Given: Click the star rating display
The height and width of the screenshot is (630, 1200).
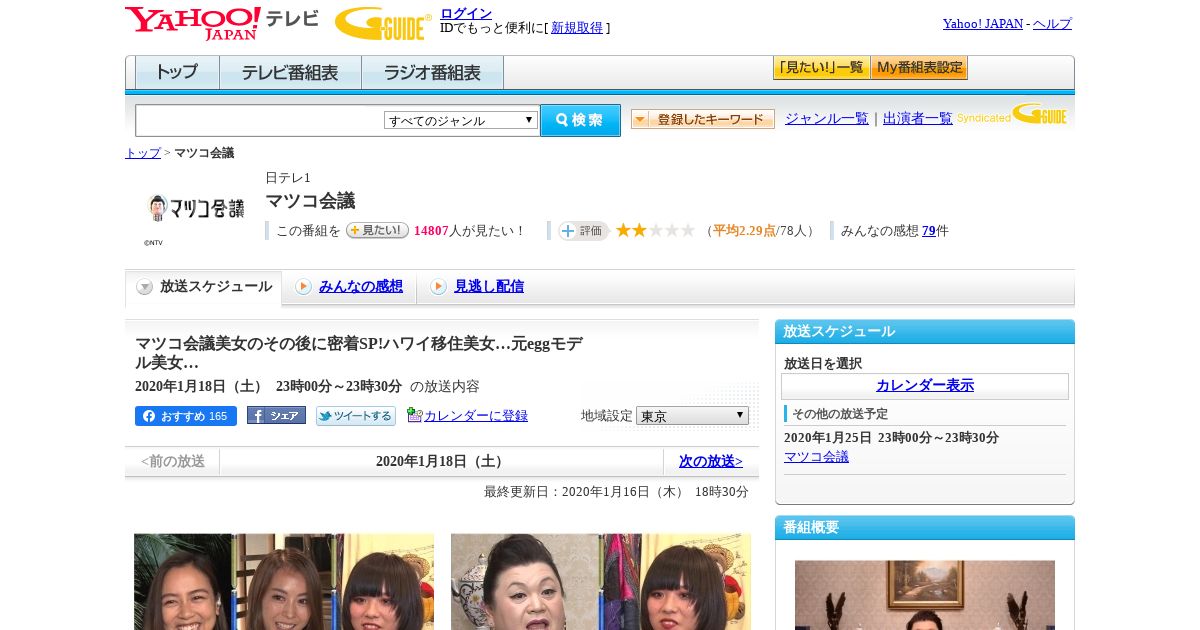Looking at the screenshot, I should click(655, 230).
